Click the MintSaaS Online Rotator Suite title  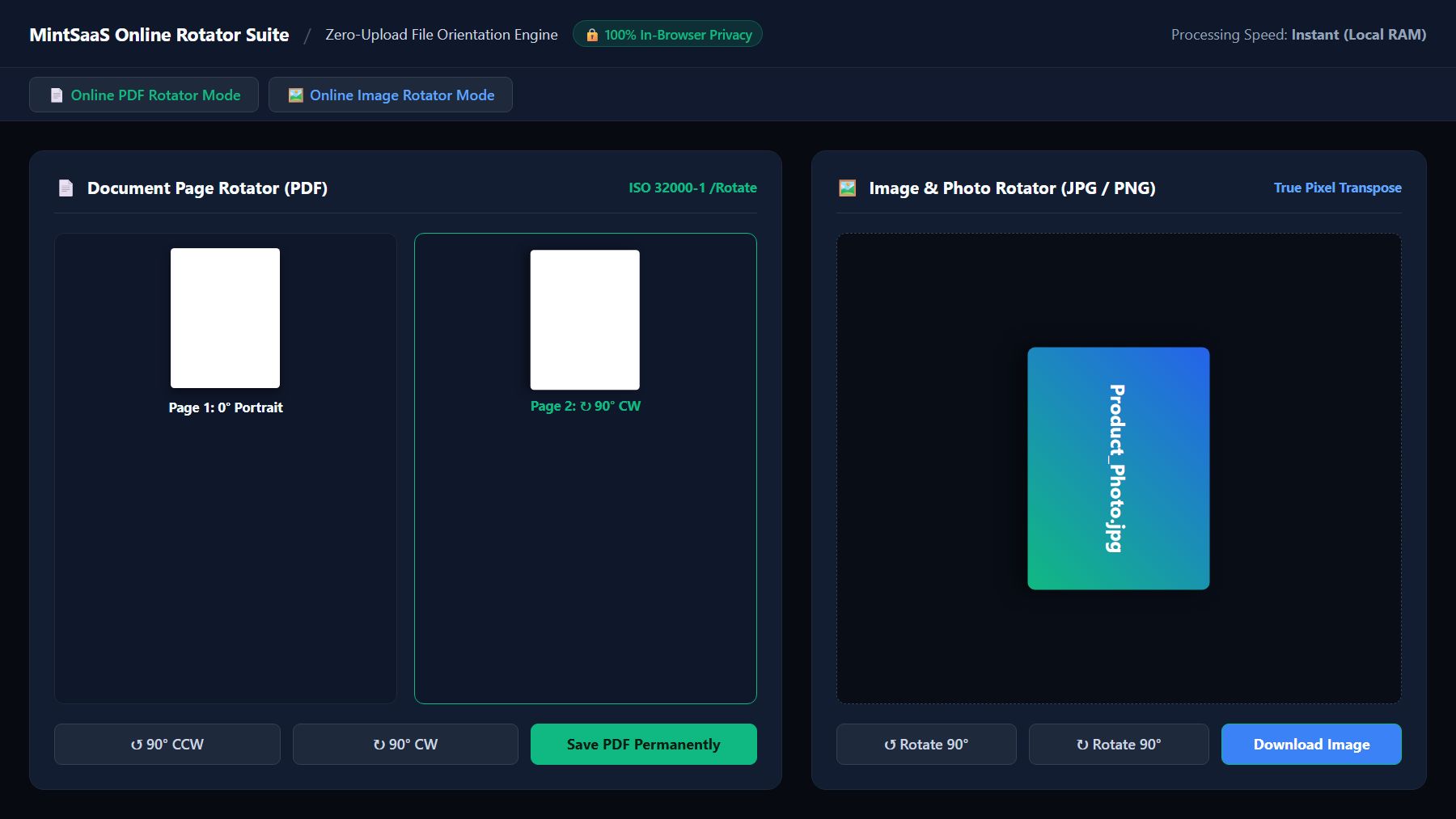coord(159,35)
